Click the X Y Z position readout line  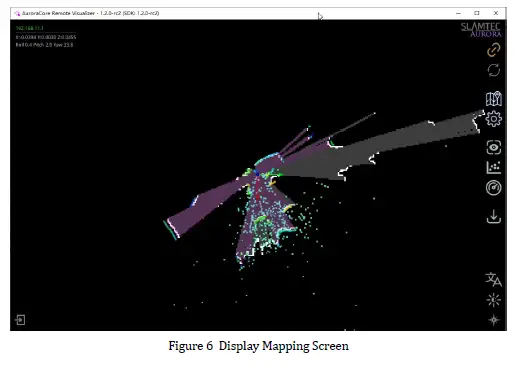click(x=46, y=37)
